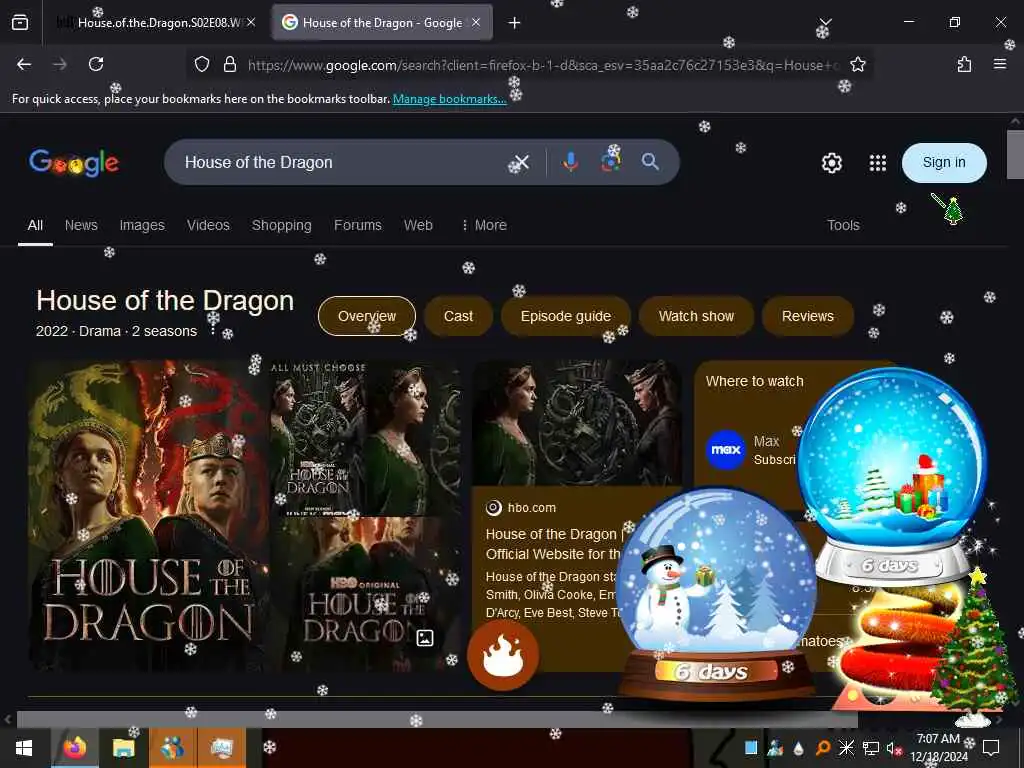The height and width of the screenshot is (768, 1024).
Task: Open HBO Original poster thumbnail
Action: coord(365,594)
